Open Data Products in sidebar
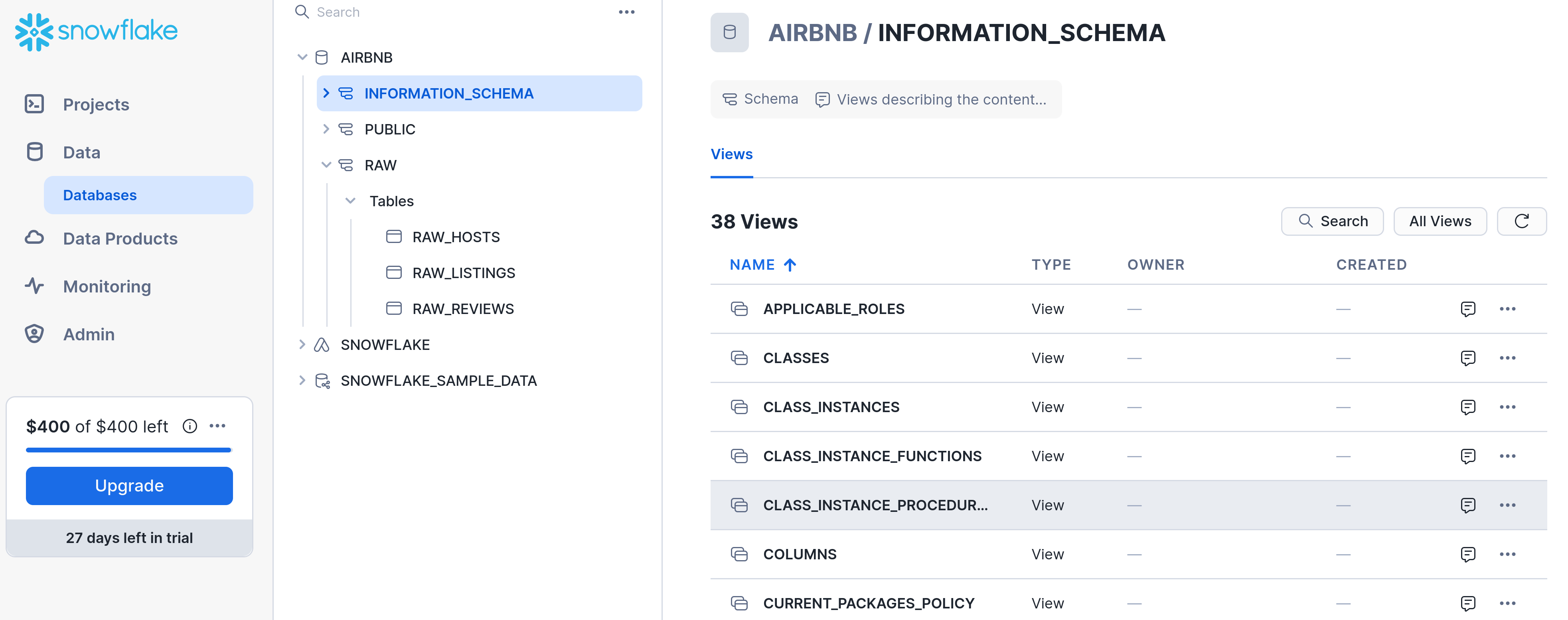 [x=120, y=239]
